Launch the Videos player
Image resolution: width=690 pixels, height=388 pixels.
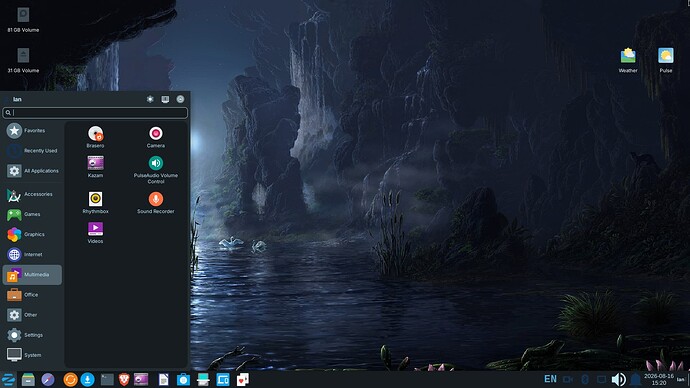[95, 232]
